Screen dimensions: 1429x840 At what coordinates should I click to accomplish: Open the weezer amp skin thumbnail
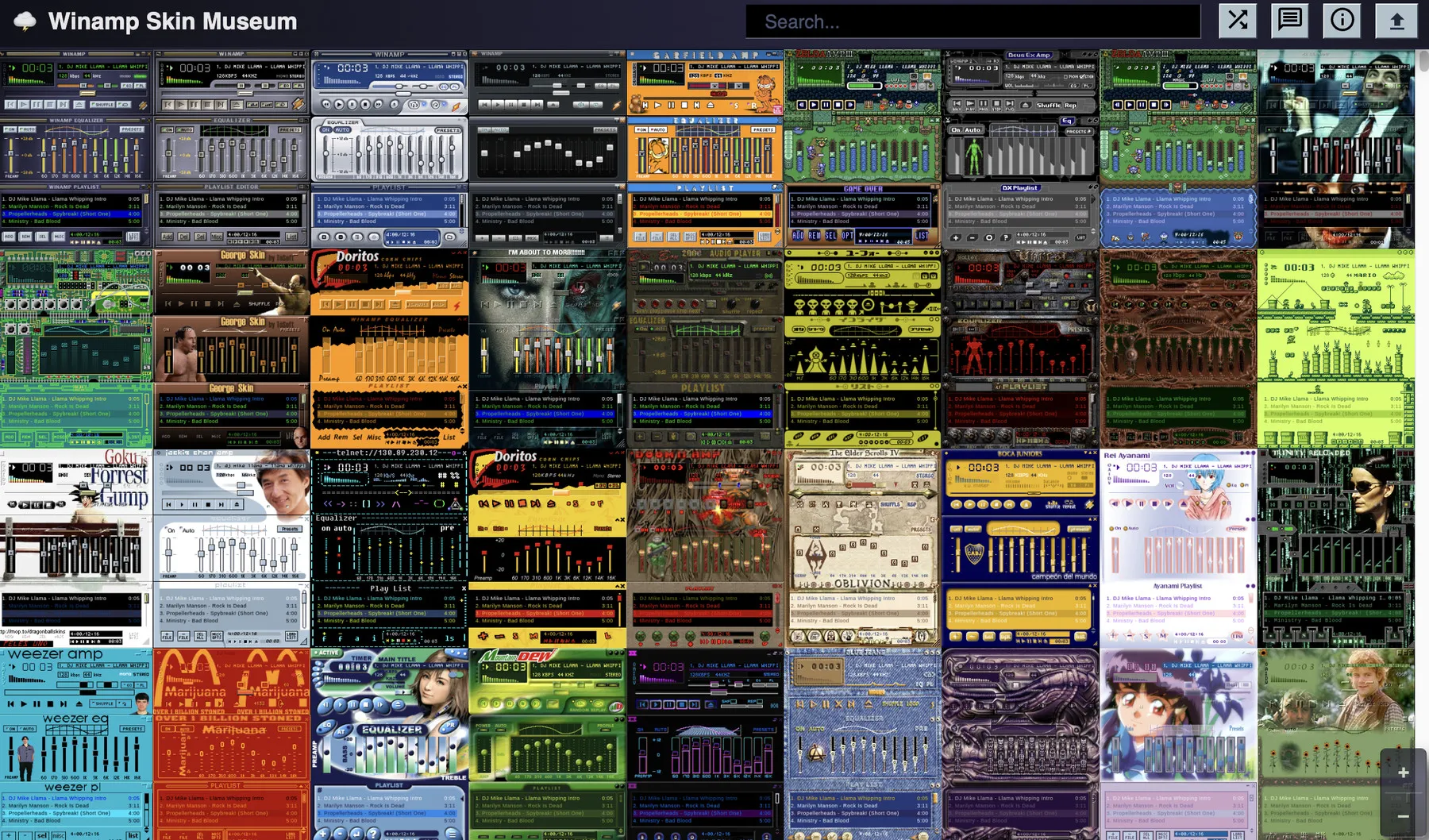point(75,744)
